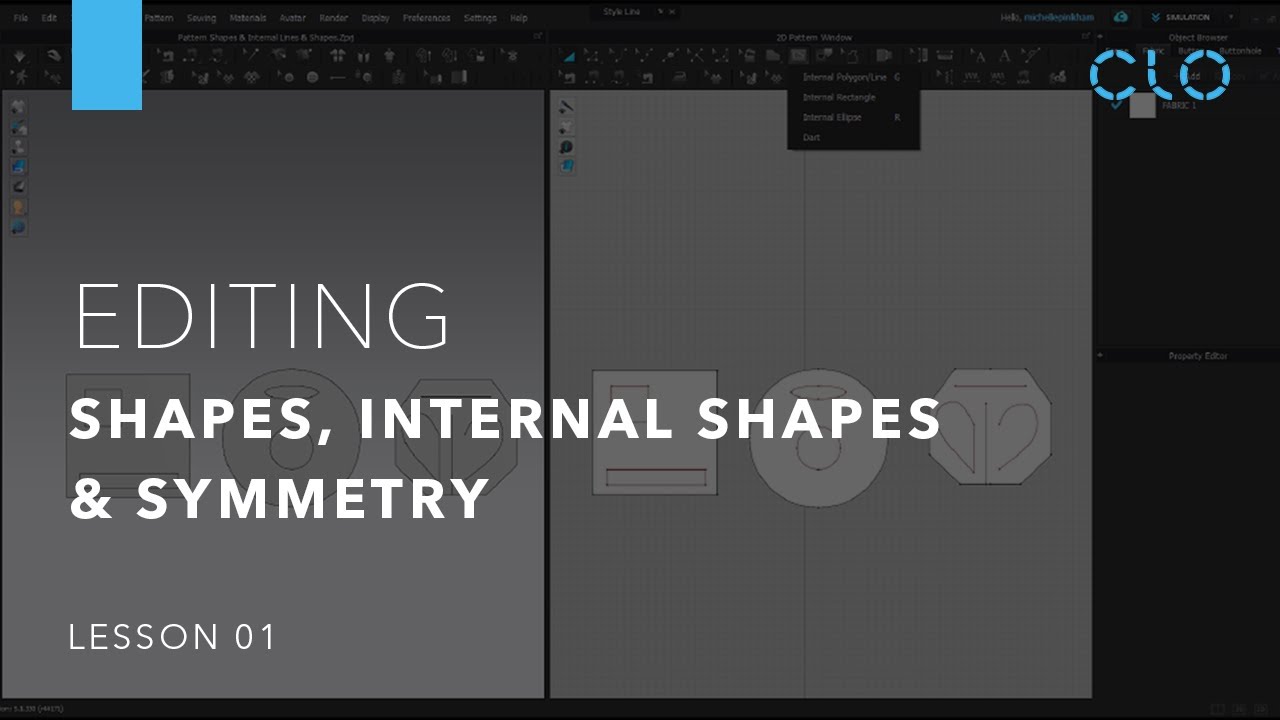Click the FABRIC 1 gray color swatch
This screenshot has height=720, width=1280.
pos(1142,105)
